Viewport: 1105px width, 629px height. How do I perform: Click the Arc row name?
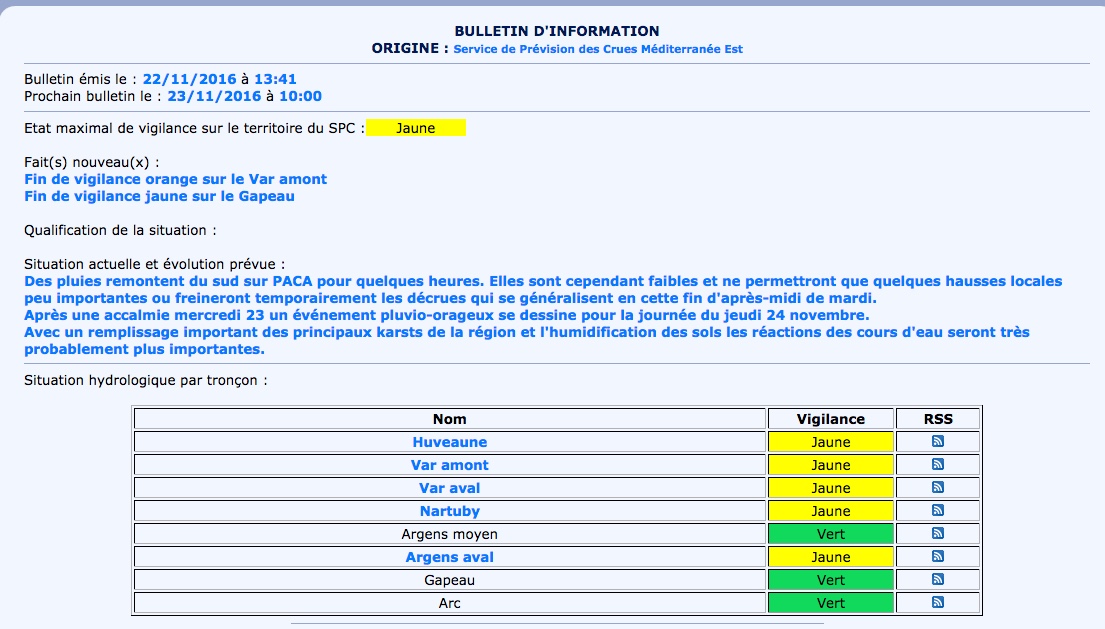point(450,603)
